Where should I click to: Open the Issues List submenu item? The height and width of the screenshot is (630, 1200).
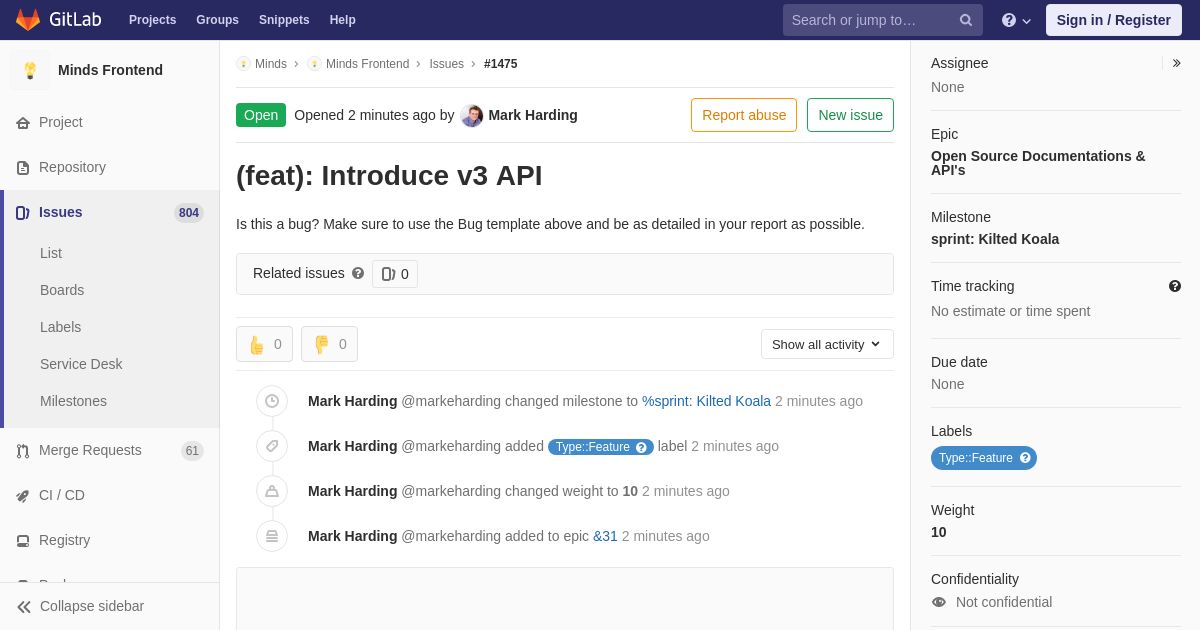pos(51,253)
